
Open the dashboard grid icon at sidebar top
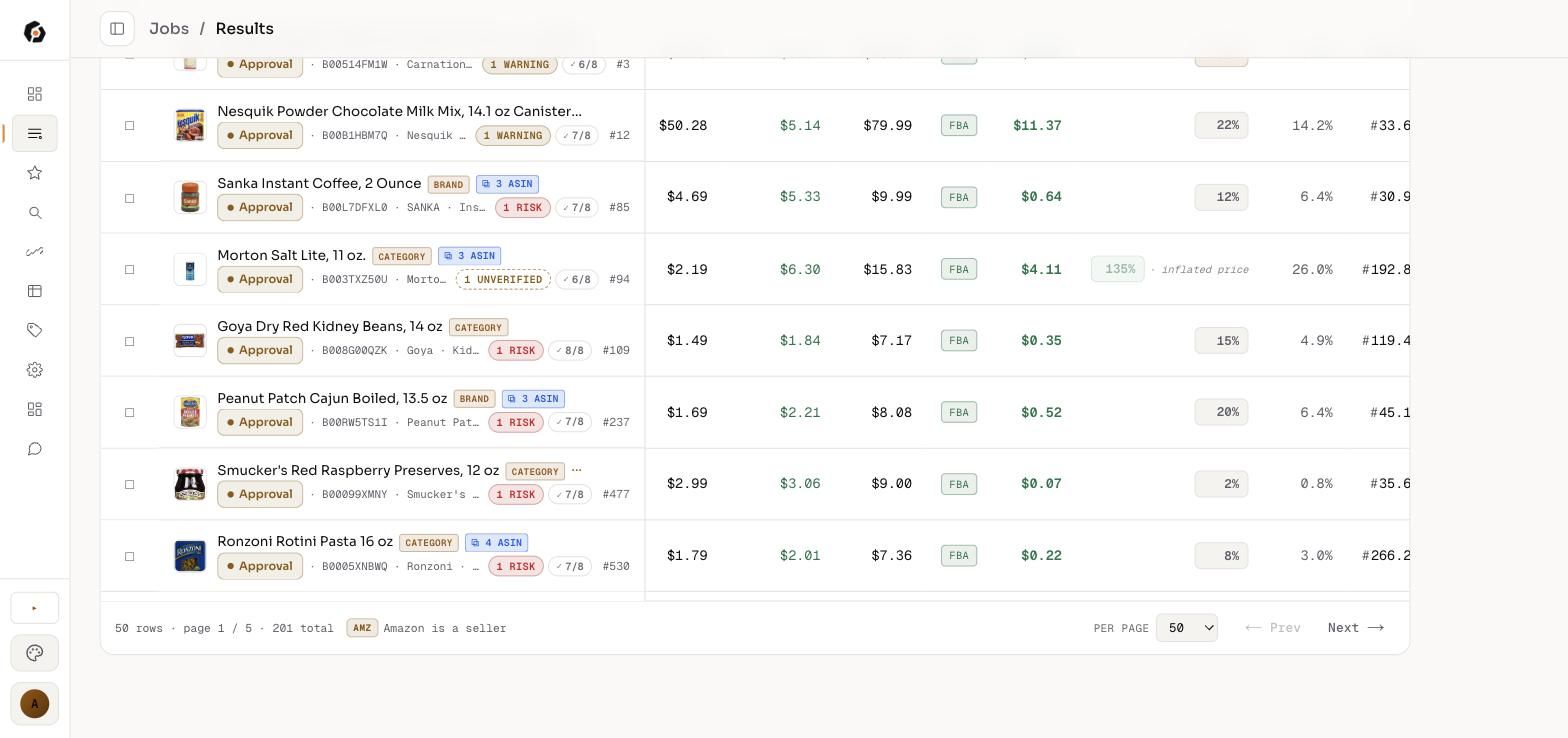tap(35, 94)
